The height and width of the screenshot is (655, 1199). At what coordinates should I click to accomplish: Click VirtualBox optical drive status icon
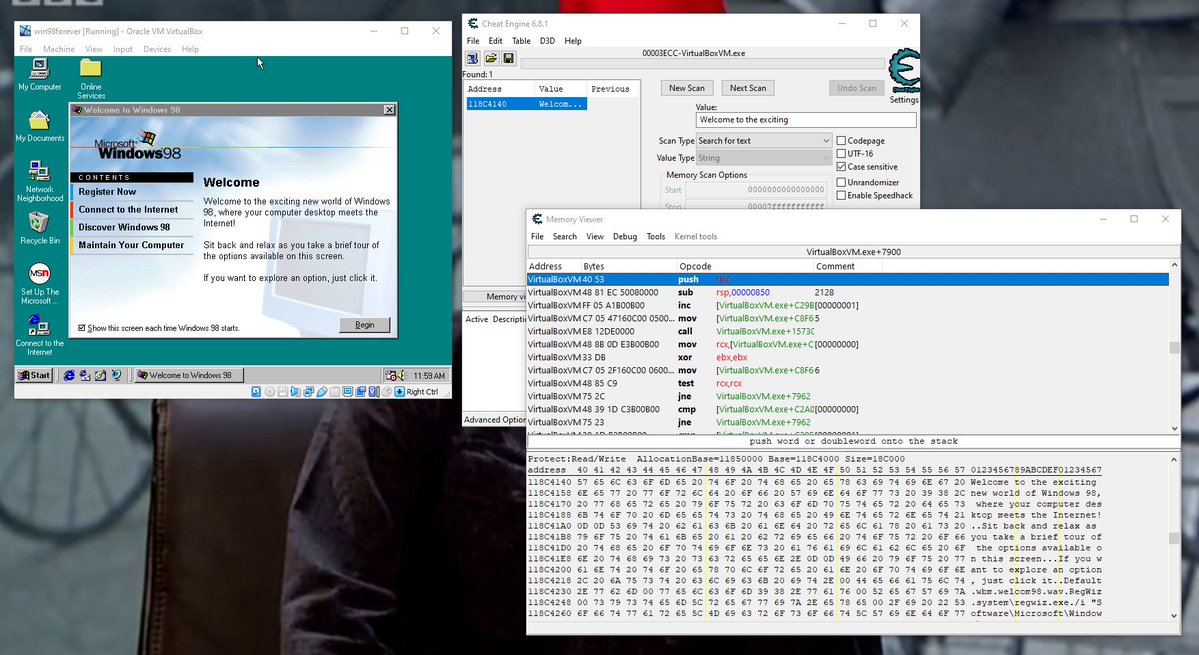click(x=270, y=391)
